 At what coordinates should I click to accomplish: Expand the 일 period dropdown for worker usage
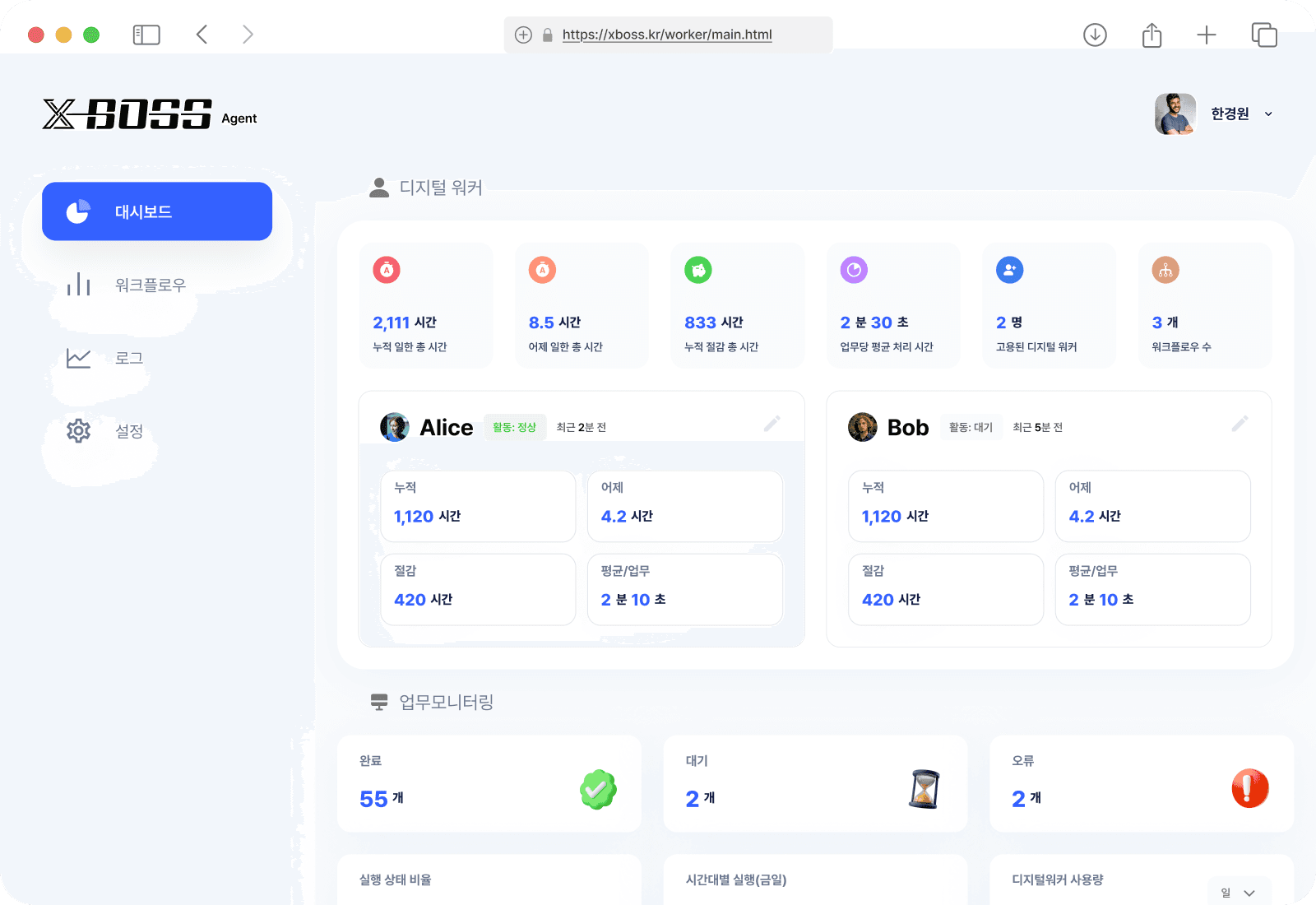(1239, 893)
